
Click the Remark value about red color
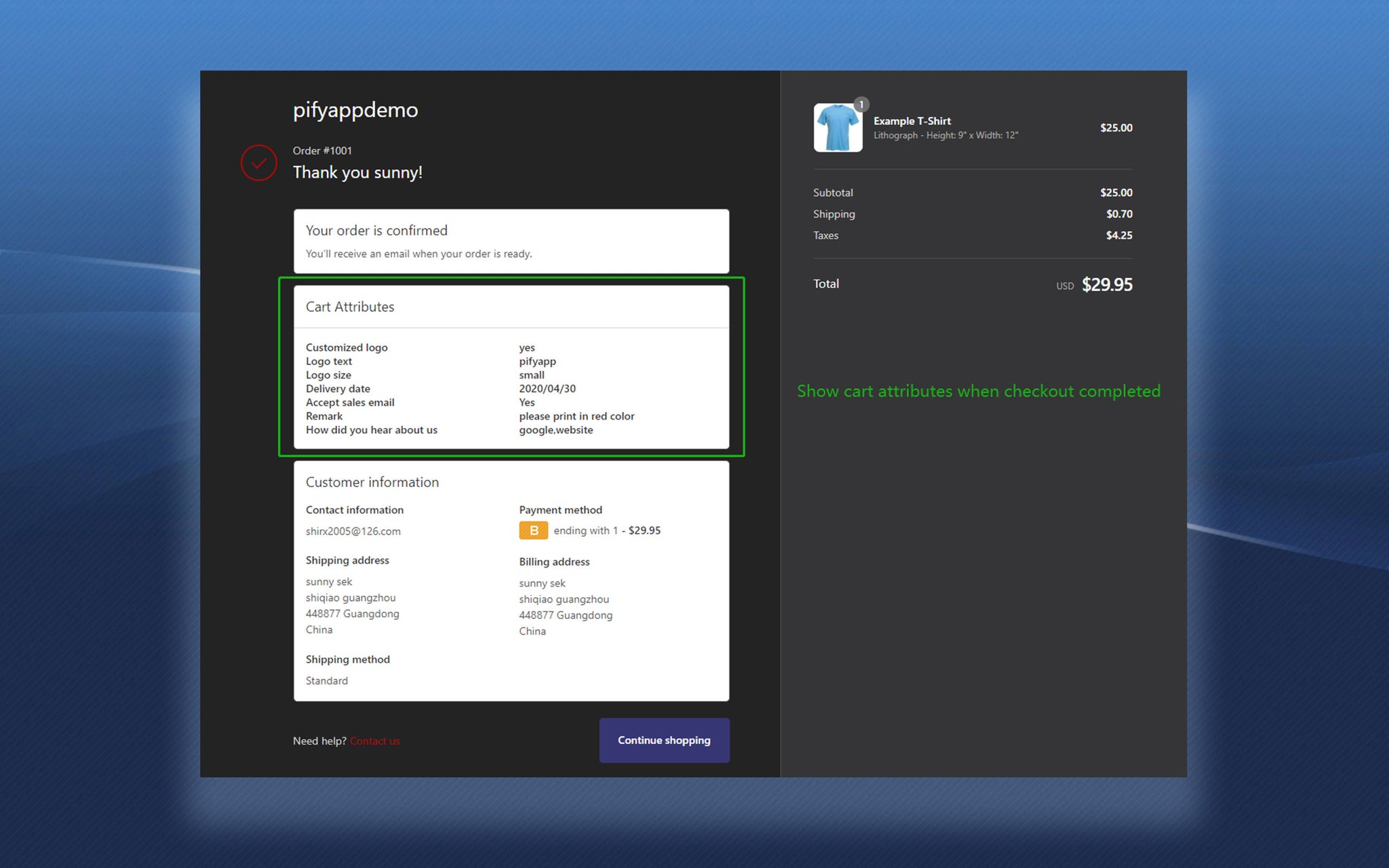576,416
